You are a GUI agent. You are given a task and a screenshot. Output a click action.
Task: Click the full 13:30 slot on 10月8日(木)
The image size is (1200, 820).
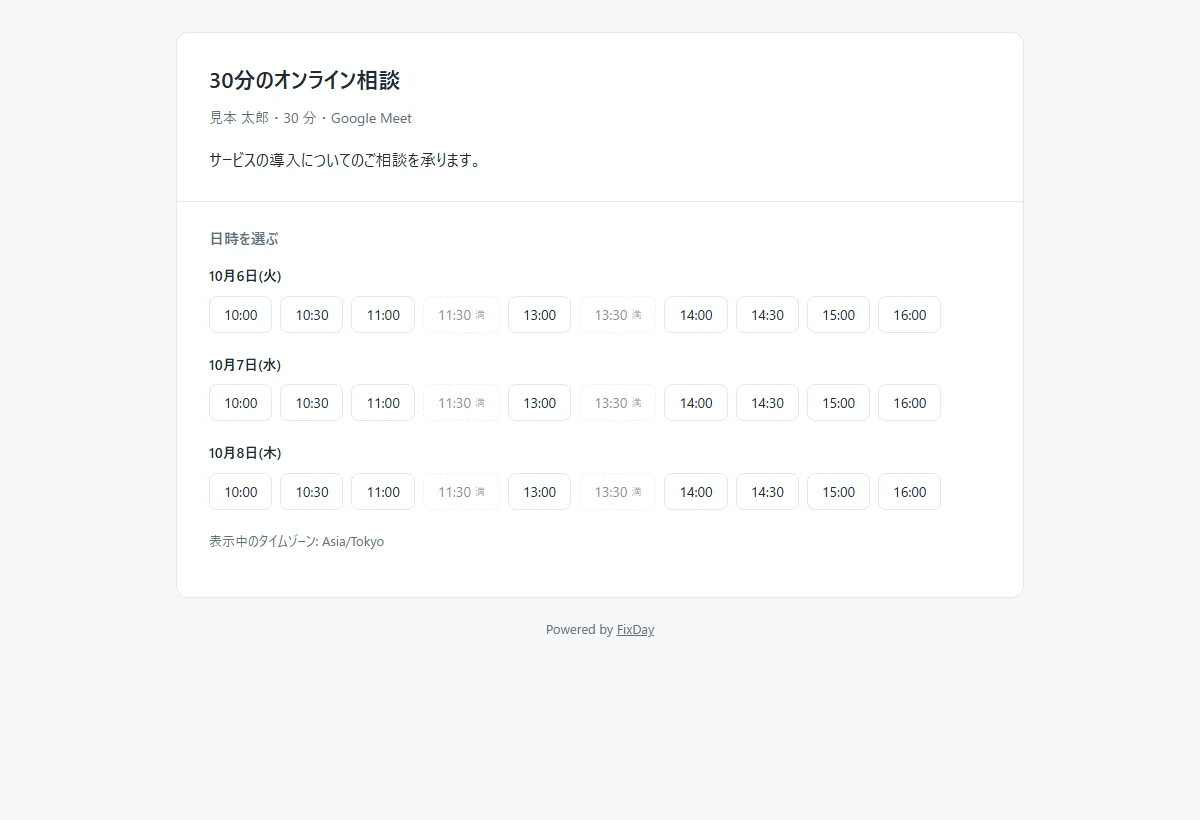[x=617, y=492]
